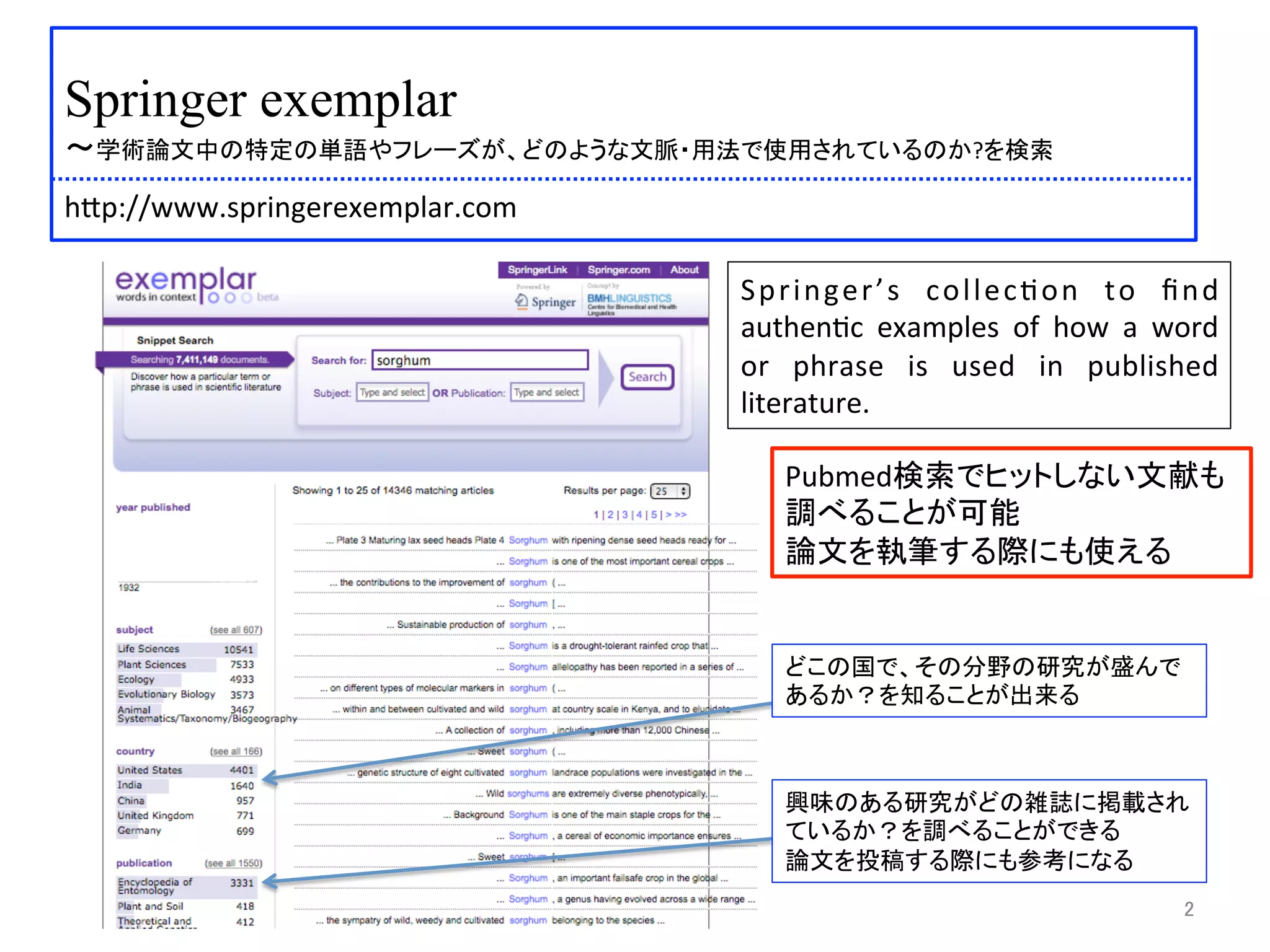The height and width of the screenshot is (952, 1270).
Task: Click the Springer horse logo
Action: [546, 301]
